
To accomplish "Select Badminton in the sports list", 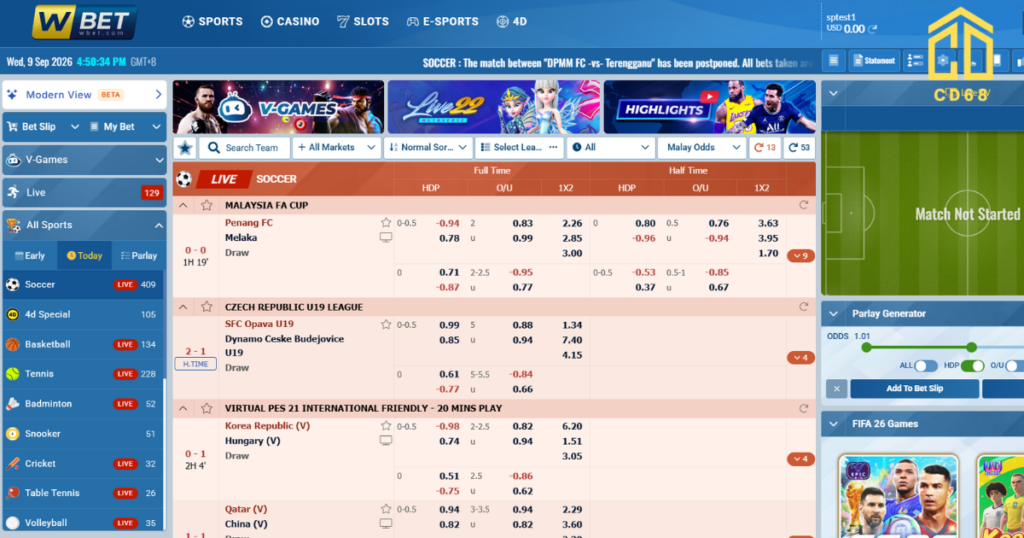I will [84, 404].
